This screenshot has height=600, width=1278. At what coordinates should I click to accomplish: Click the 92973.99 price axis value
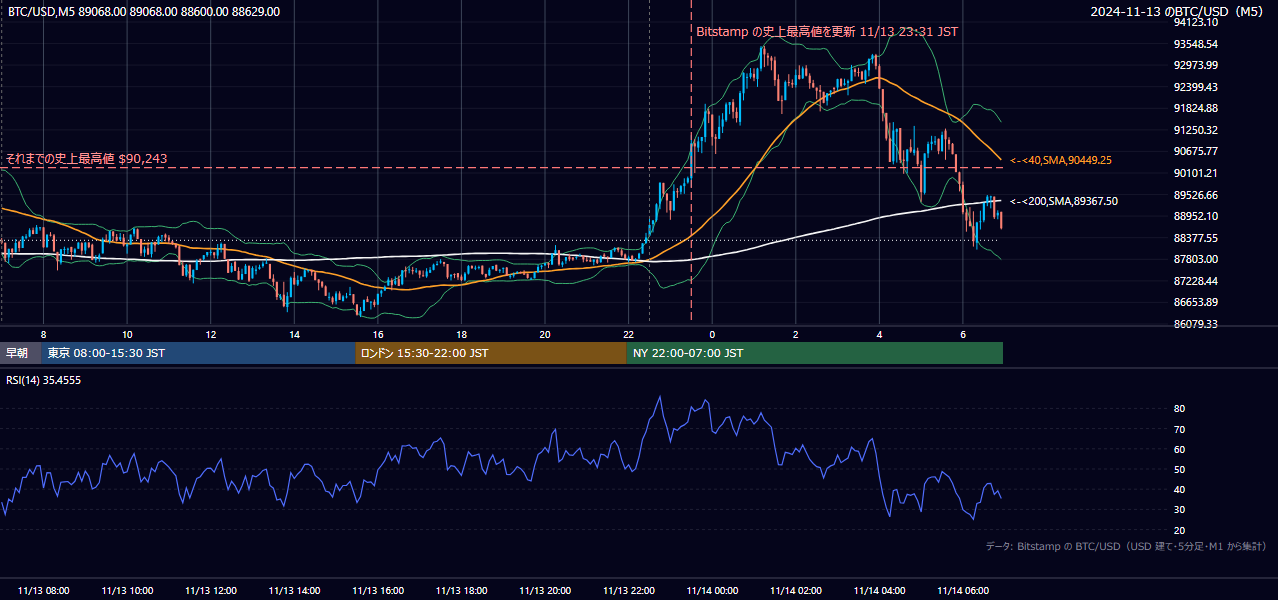tap(1196, 65)
